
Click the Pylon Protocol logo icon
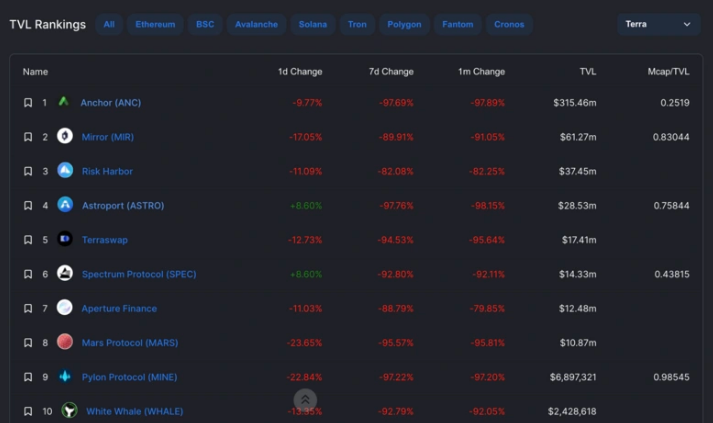pos(65,376)
